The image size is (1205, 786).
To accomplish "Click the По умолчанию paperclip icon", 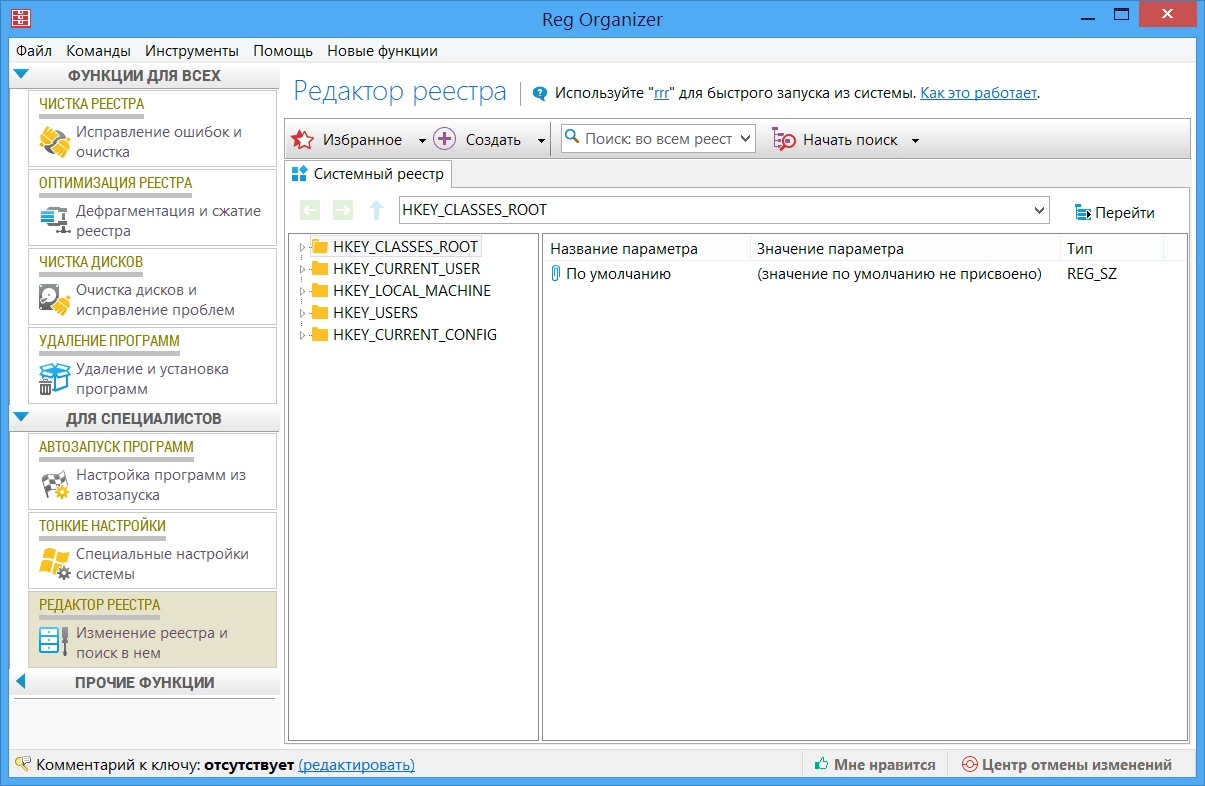I will click(x=556, y=273).
